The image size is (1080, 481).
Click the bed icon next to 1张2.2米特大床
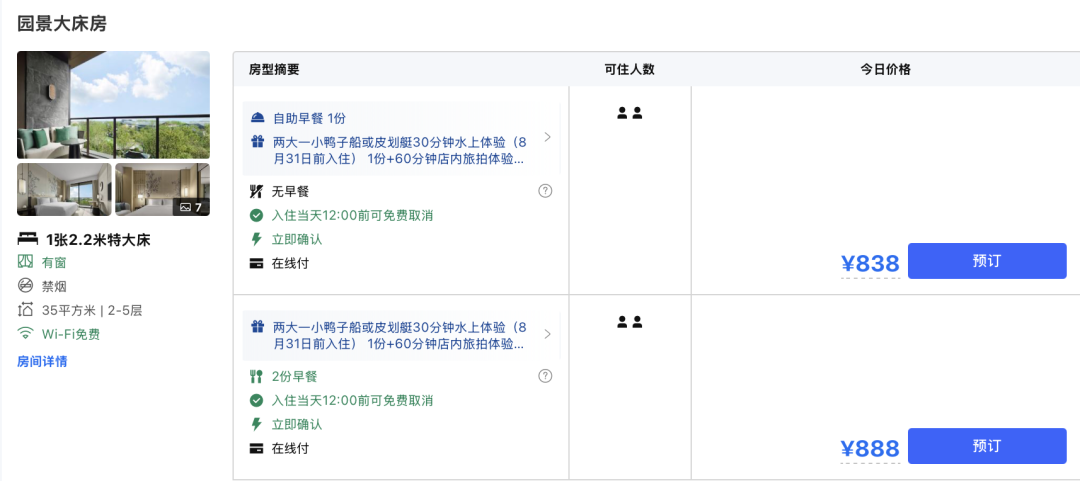point(28,239)
